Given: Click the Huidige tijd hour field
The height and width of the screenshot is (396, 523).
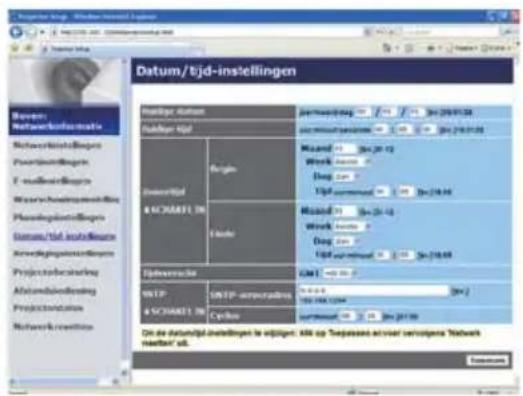Looking at the screenshot, I should [381, 129].
